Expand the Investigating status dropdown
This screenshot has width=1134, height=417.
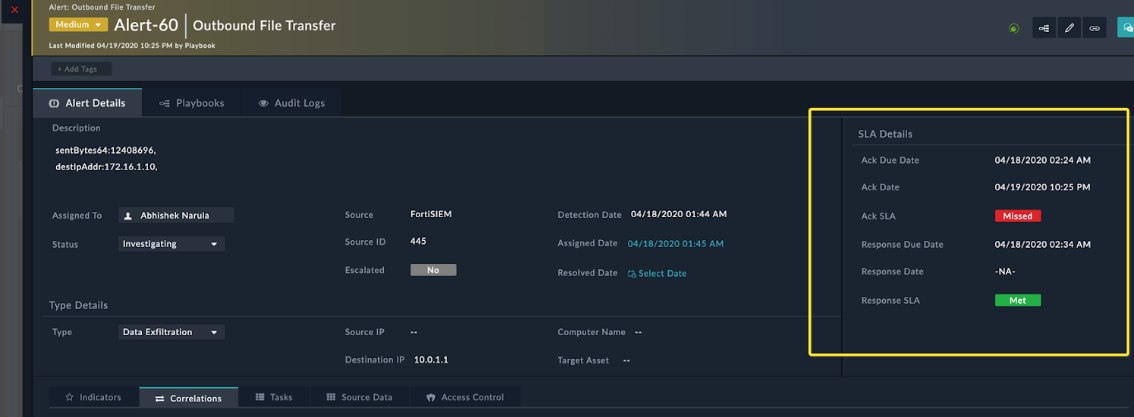click(x=171, y=244)
